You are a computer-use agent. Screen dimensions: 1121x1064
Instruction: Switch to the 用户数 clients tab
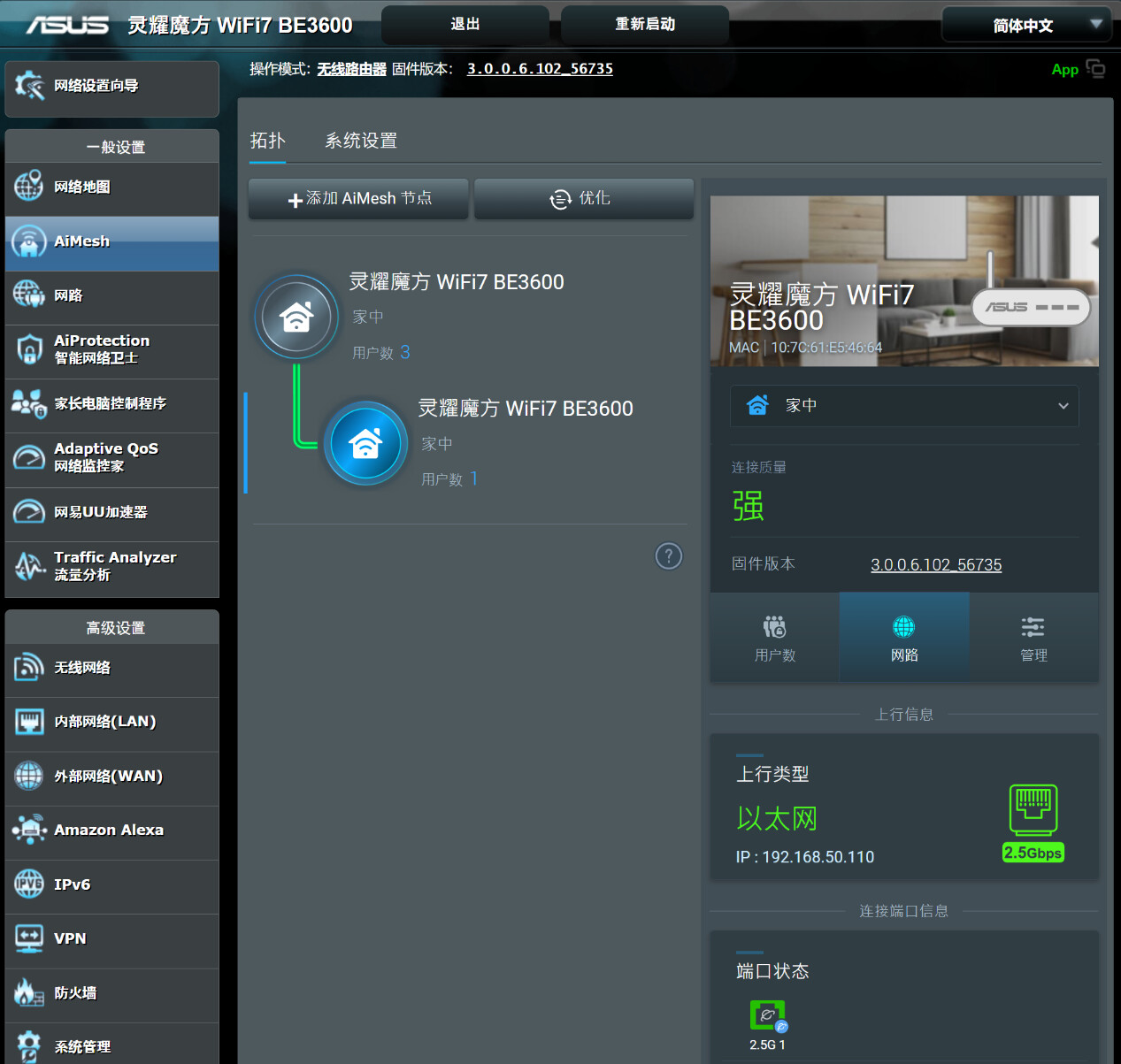(x=775, y=638)
